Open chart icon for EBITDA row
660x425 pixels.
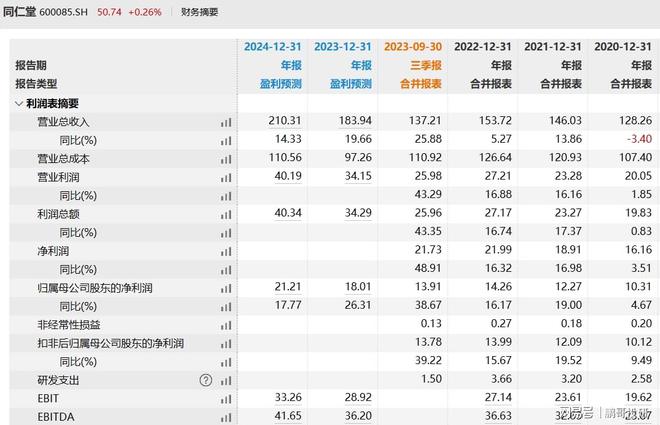coord(226,417)
